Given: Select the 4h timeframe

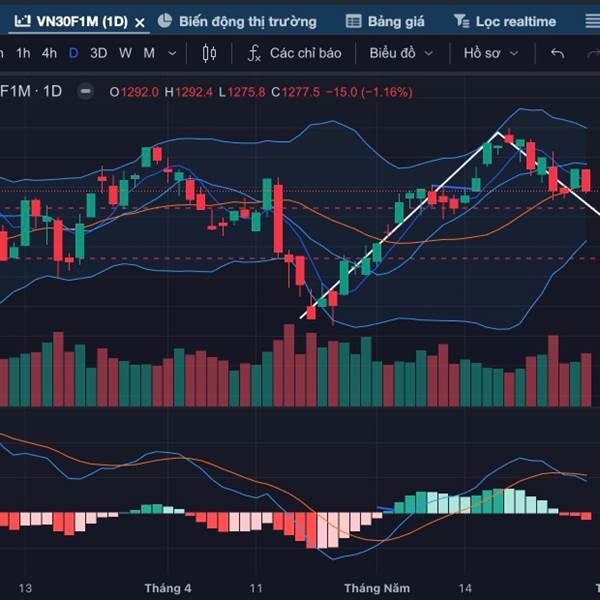Looking at the screenshot, I should [49, 53].
